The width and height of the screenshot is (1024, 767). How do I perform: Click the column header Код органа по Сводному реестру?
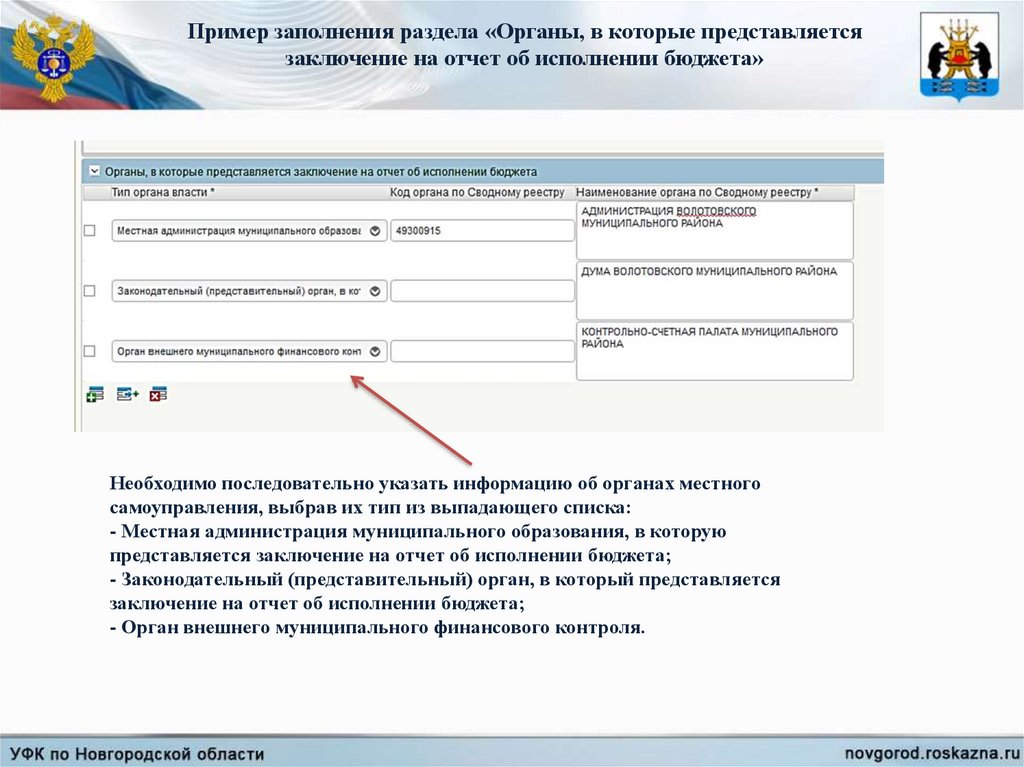[477, 192]
